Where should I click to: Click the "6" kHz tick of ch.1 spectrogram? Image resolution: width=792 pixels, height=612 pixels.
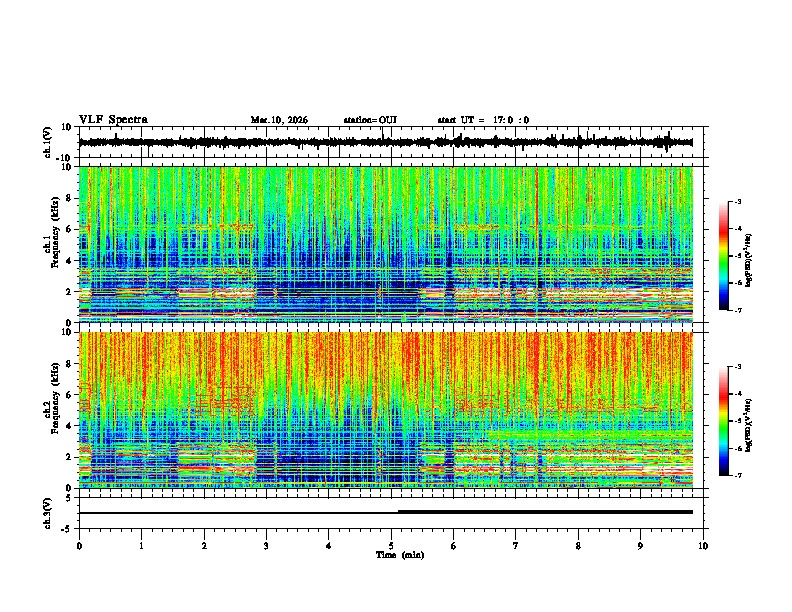(69, 229)
